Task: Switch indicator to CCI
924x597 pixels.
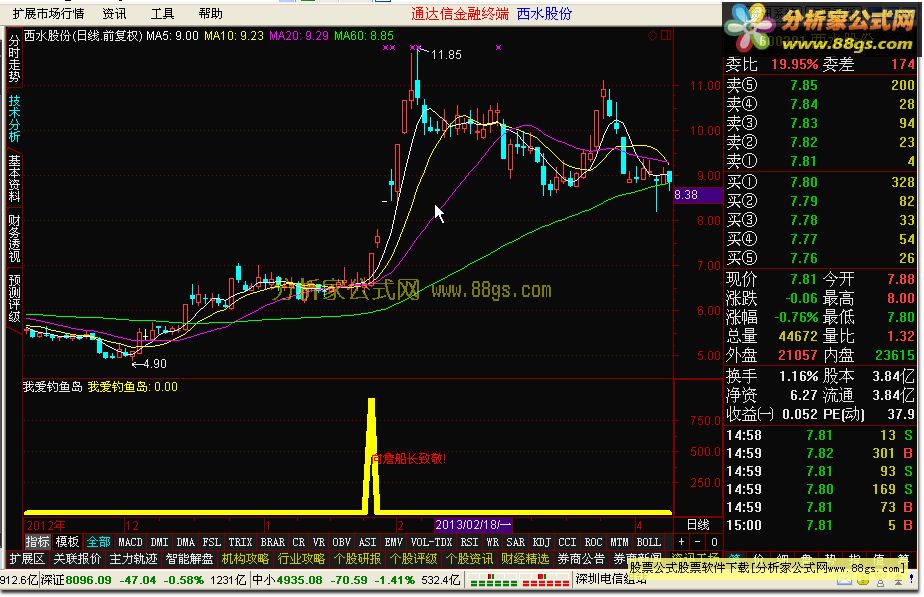Action: pyautogui.click(x=567, y=542)
